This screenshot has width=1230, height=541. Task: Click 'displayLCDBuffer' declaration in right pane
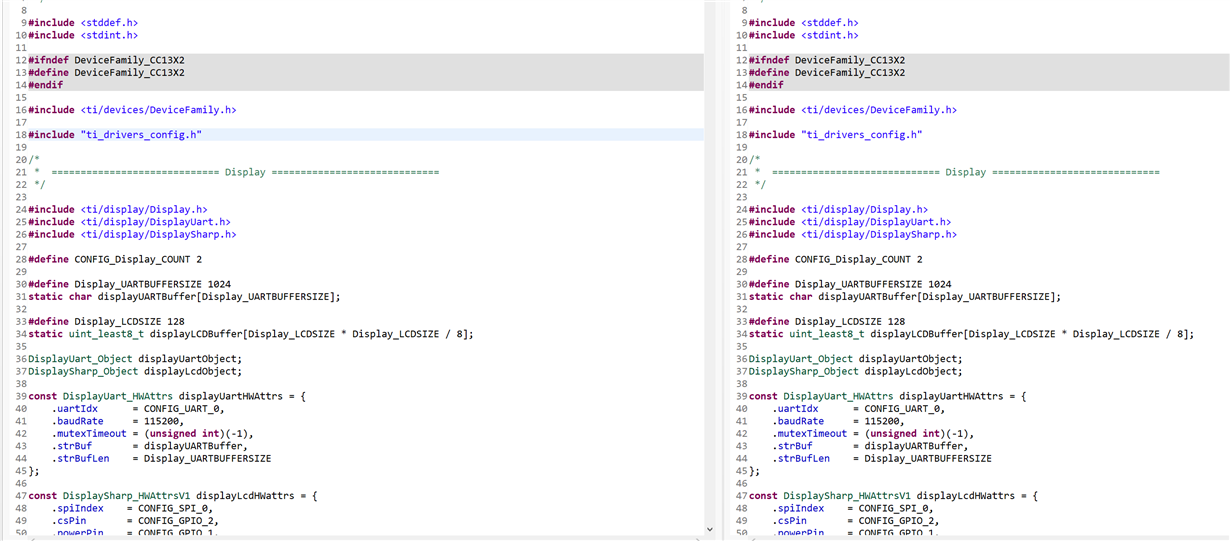(x=971, y=334)
